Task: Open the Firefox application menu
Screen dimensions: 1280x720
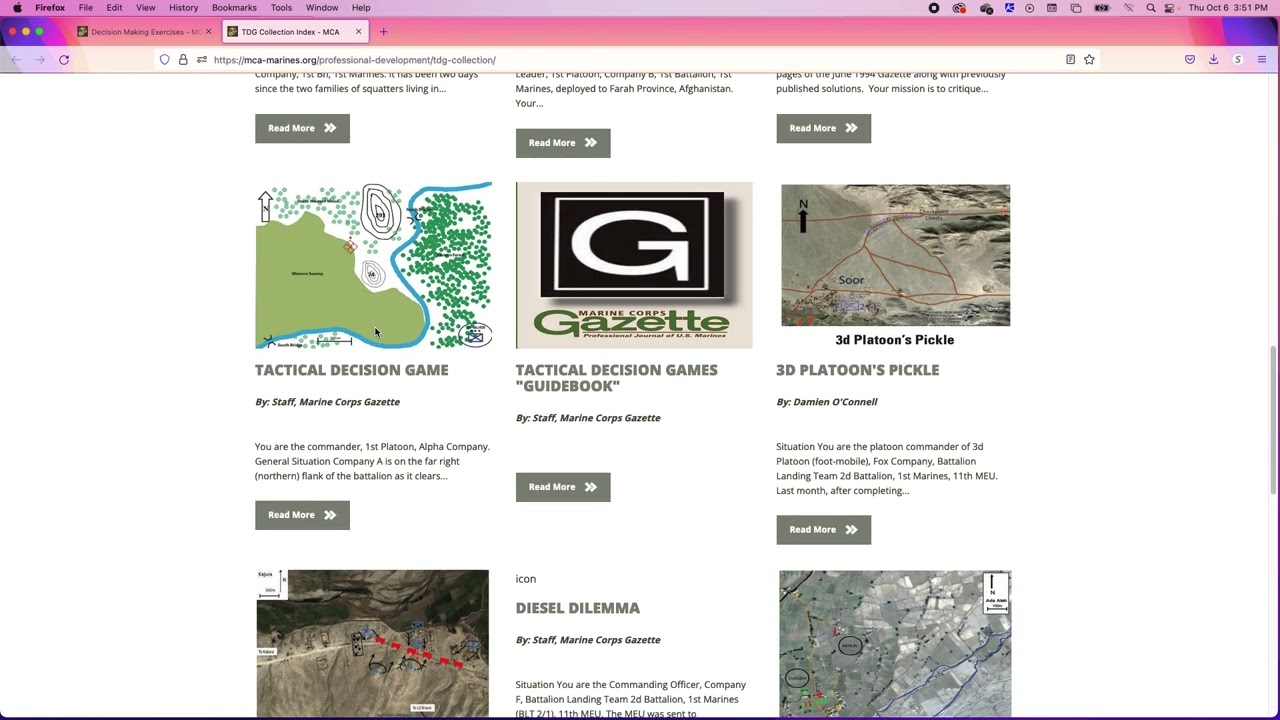Action: pyautogui.click(x=1262, y=60)
